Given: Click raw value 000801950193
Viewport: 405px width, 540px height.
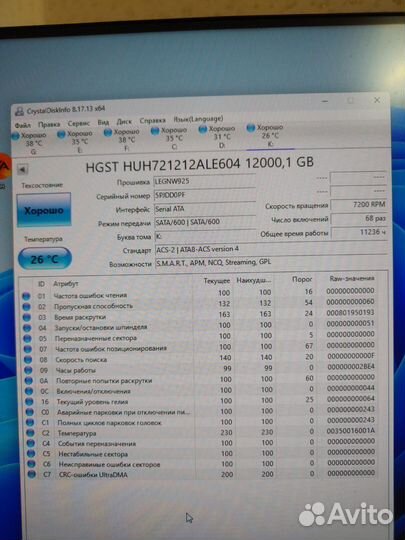Looking at the screenshot, I should click(350, 312).
